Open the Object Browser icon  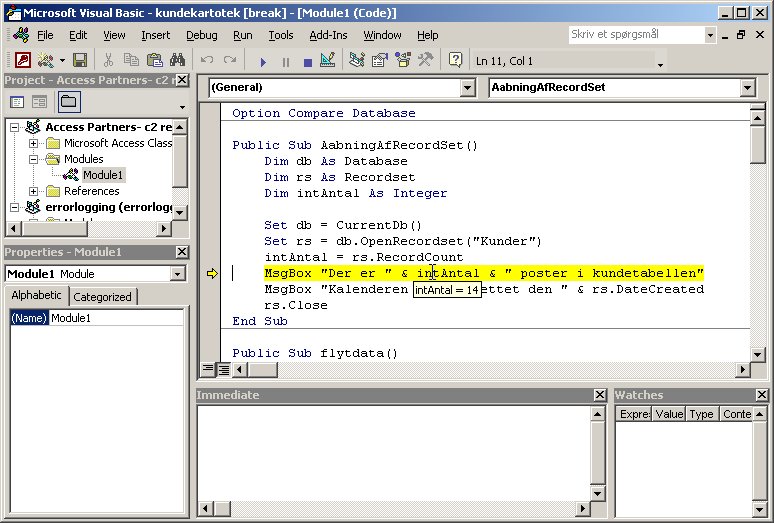(x=401, y=60)
